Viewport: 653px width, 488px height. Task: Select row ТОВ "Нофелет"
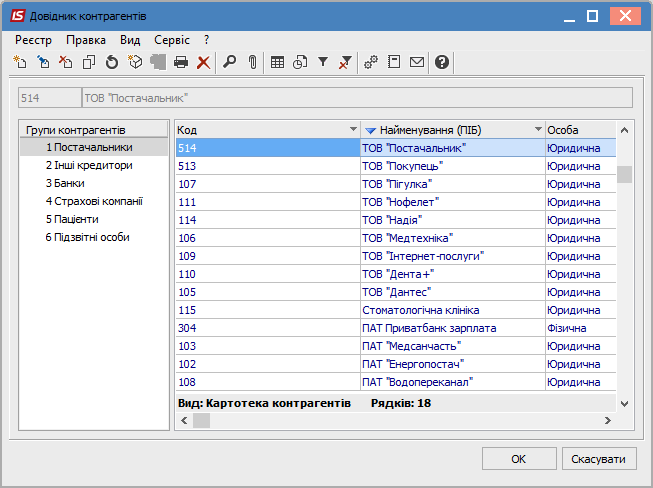coord(396,202)
